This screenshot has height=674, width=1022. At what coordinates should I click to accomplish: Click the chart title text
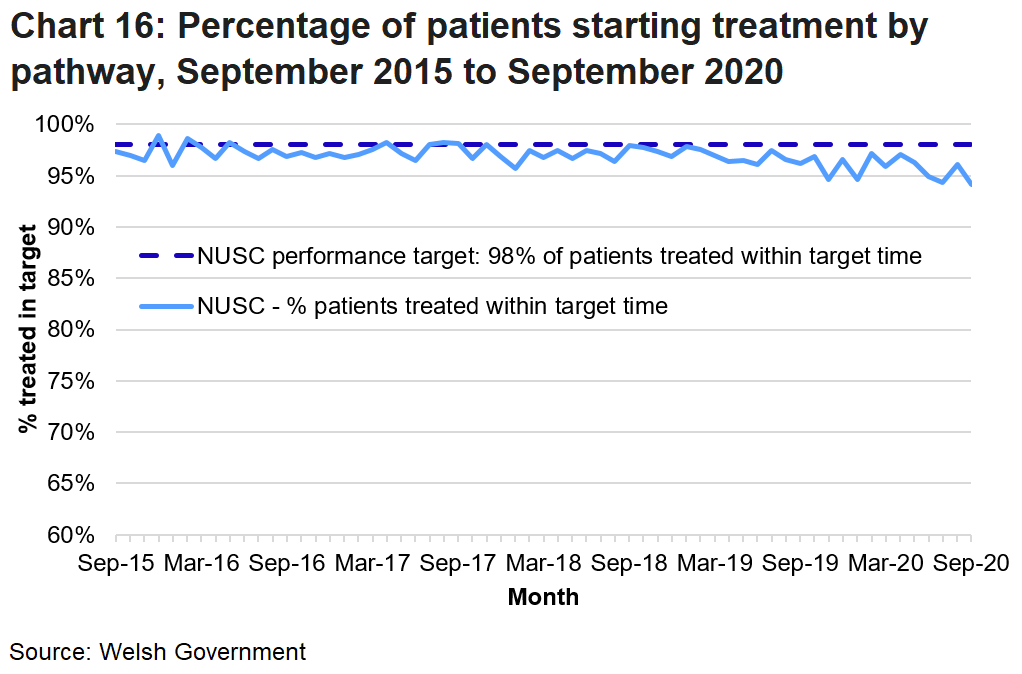(x=470, y=50)
